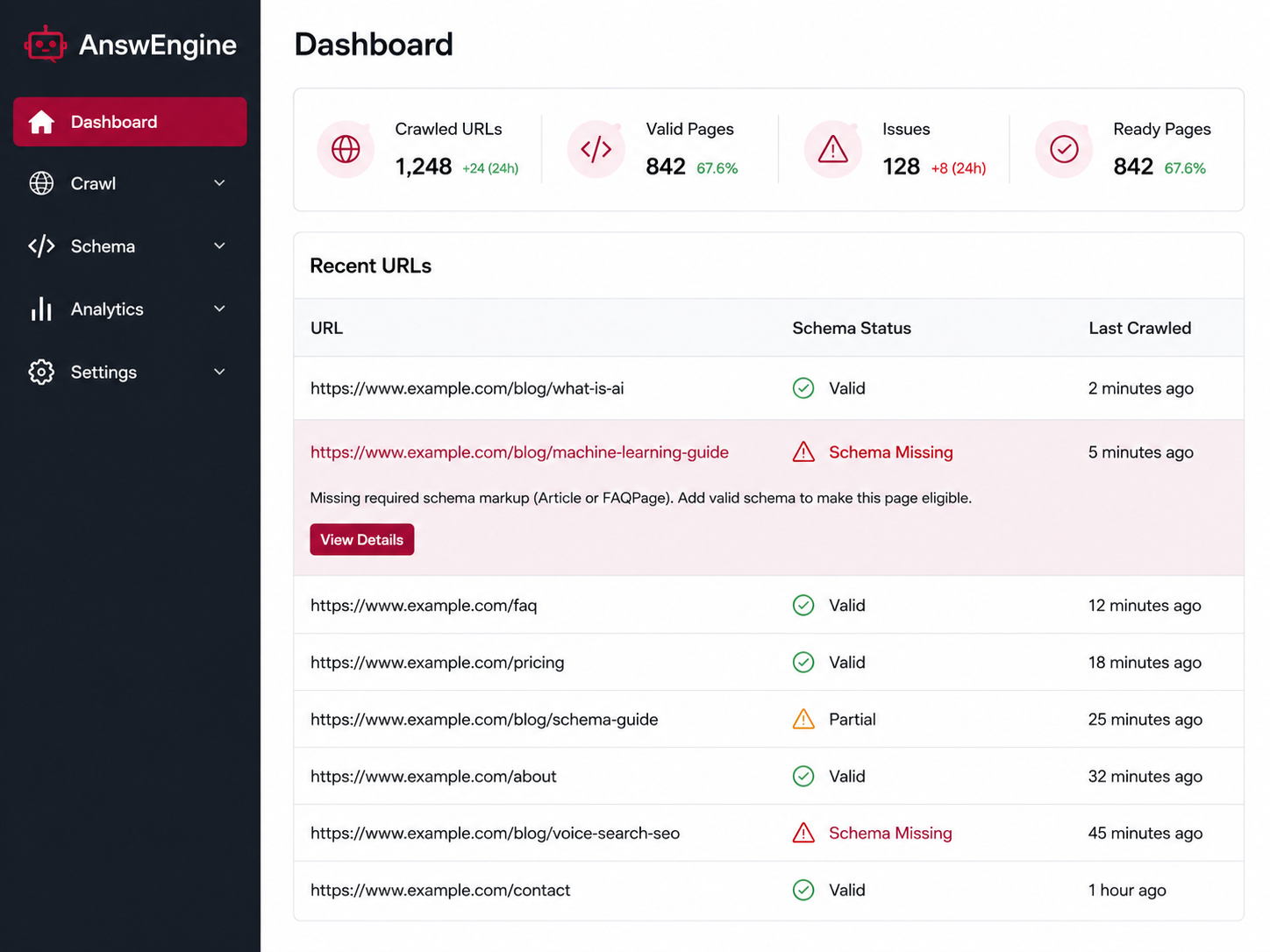Image resolution: width=1270 pixels, height=952 pixels.
Task: Click Schema Missing status for machine-learning-guide
Action: [891, 452]
